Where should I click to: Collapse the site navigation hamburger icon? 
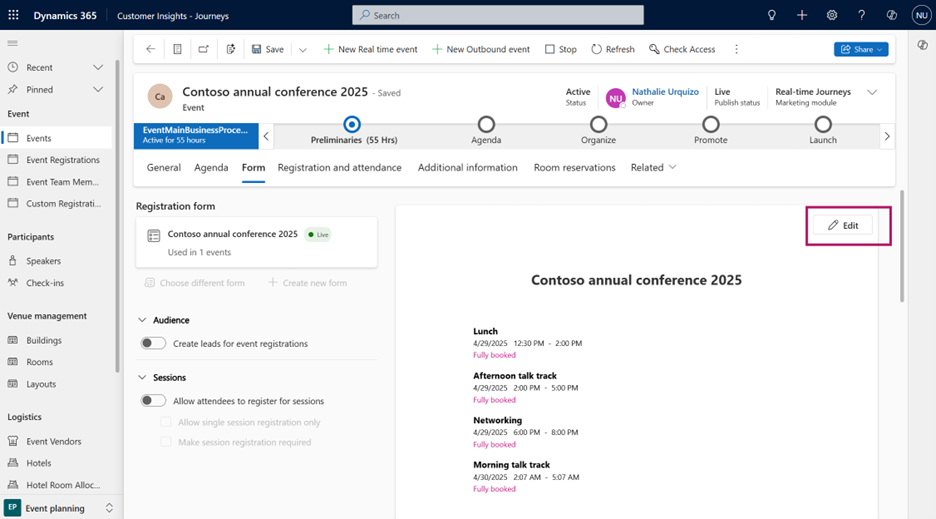click(13, 43)
